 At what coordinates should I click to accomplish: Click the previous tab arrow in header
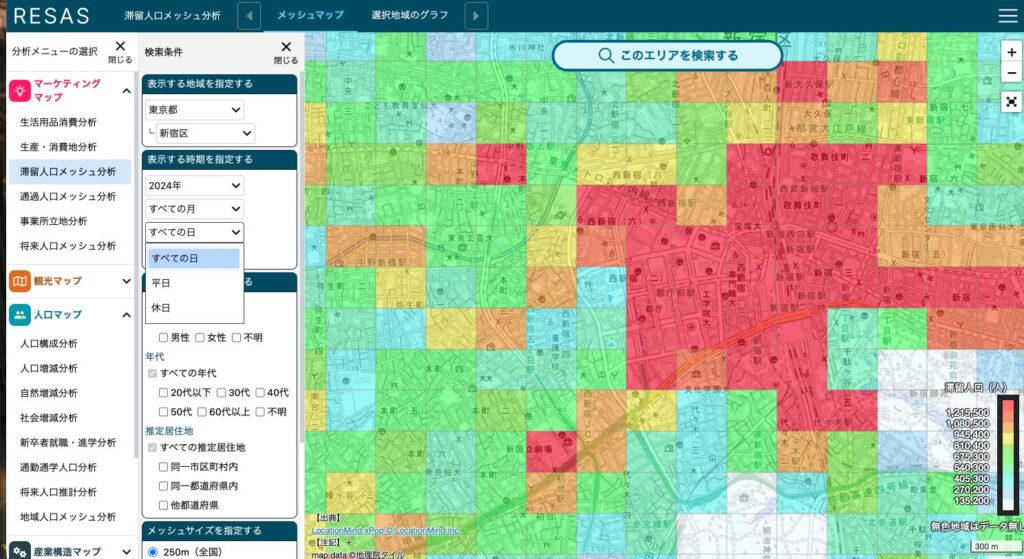(x=249, y=15)
